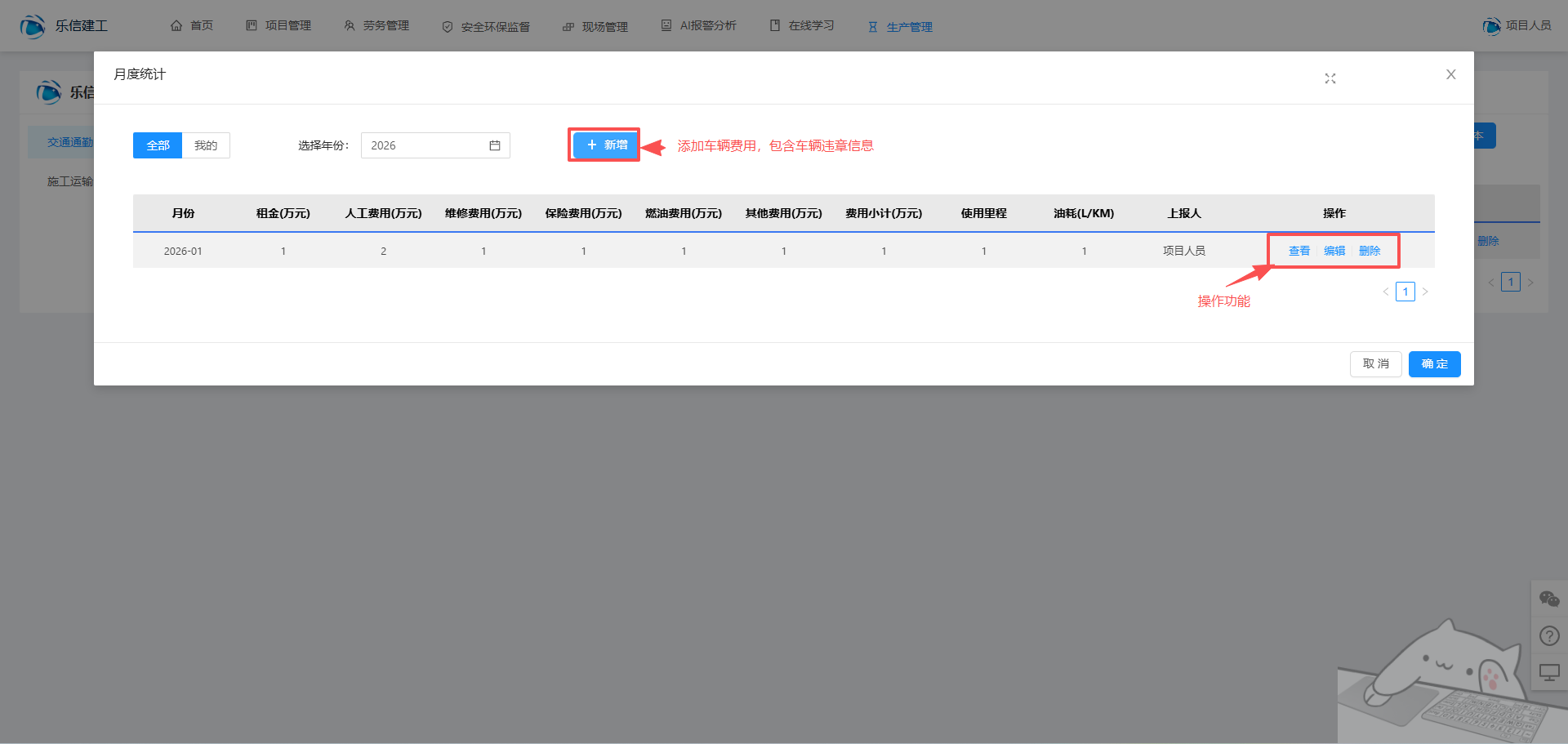Switch to 我的 filter toggle
The image size is (1568, 744).
[206, 145]
